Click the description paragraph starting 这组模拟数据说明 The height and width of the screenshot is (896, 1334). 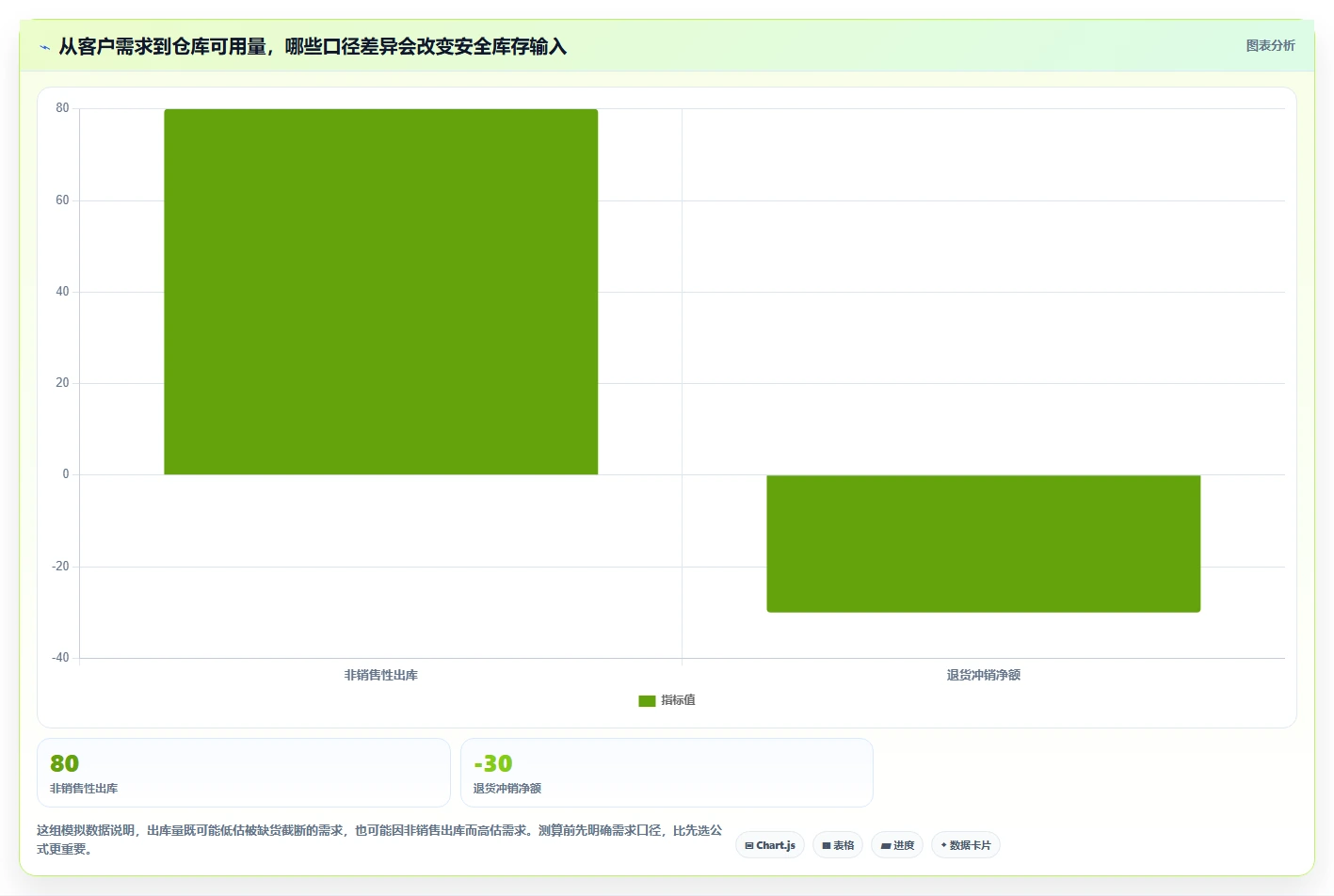pos(379,840)
